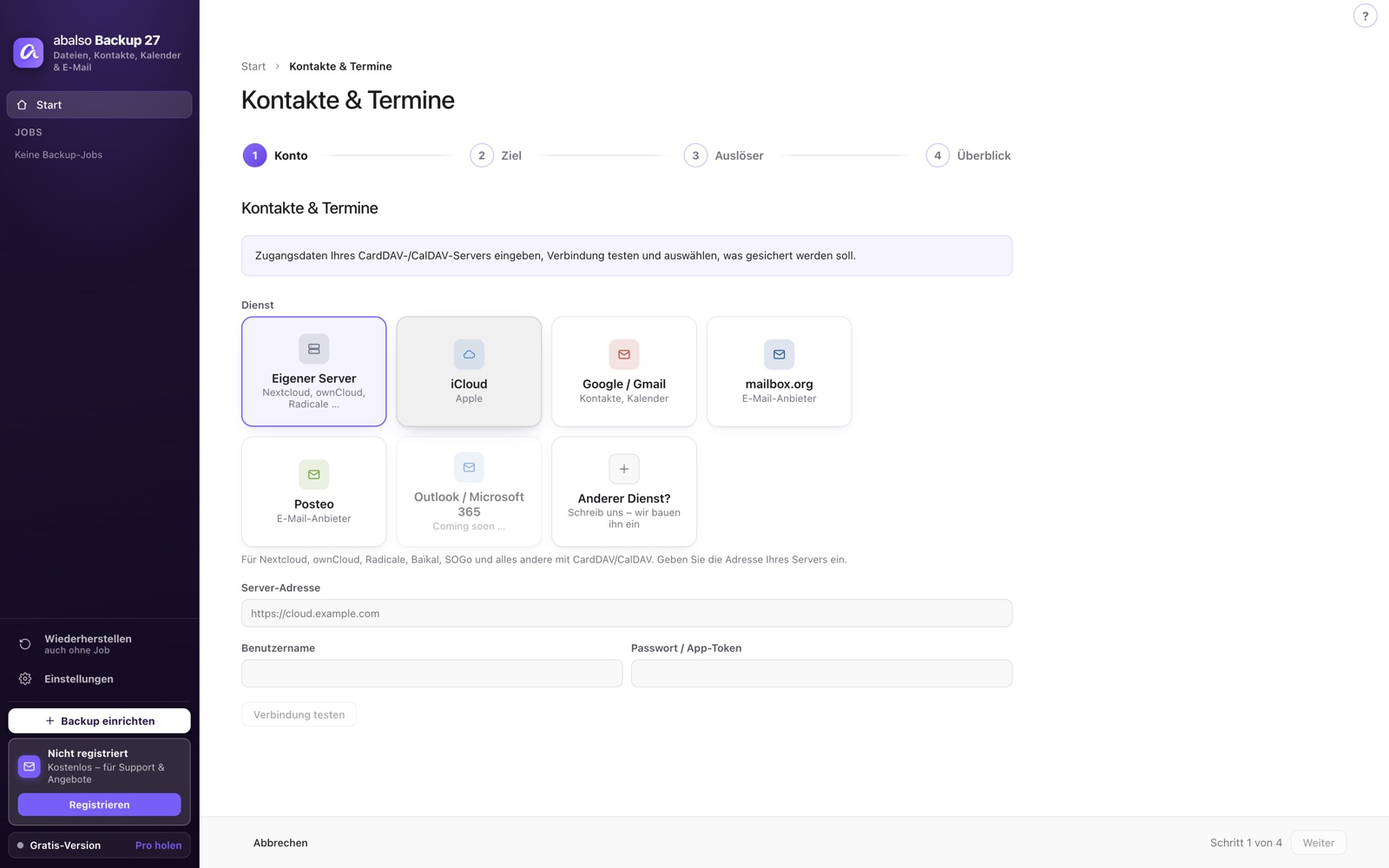1389x868 pixels.
Task: Go to the Auslöser step label
Action: tap(739, 155)
